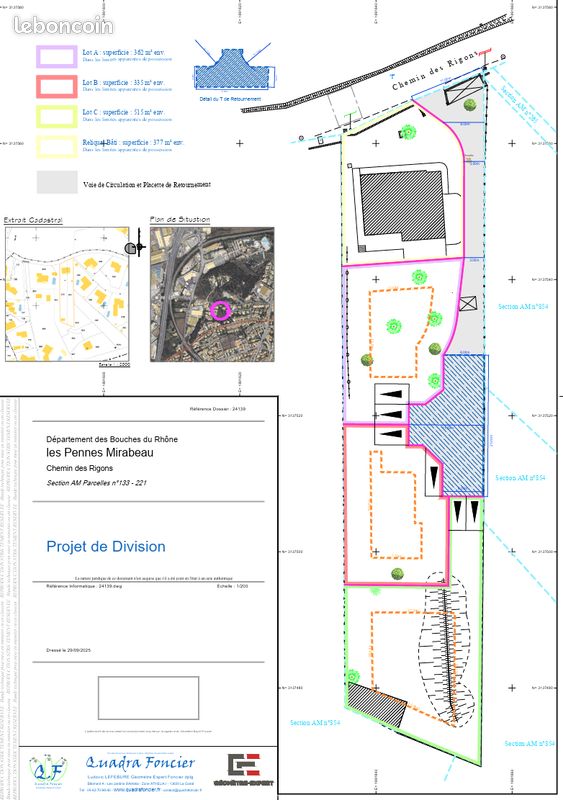563x800 pixels.
Task: Click the QF Quadra Foncier logo
Action: (x=48, y=771)
